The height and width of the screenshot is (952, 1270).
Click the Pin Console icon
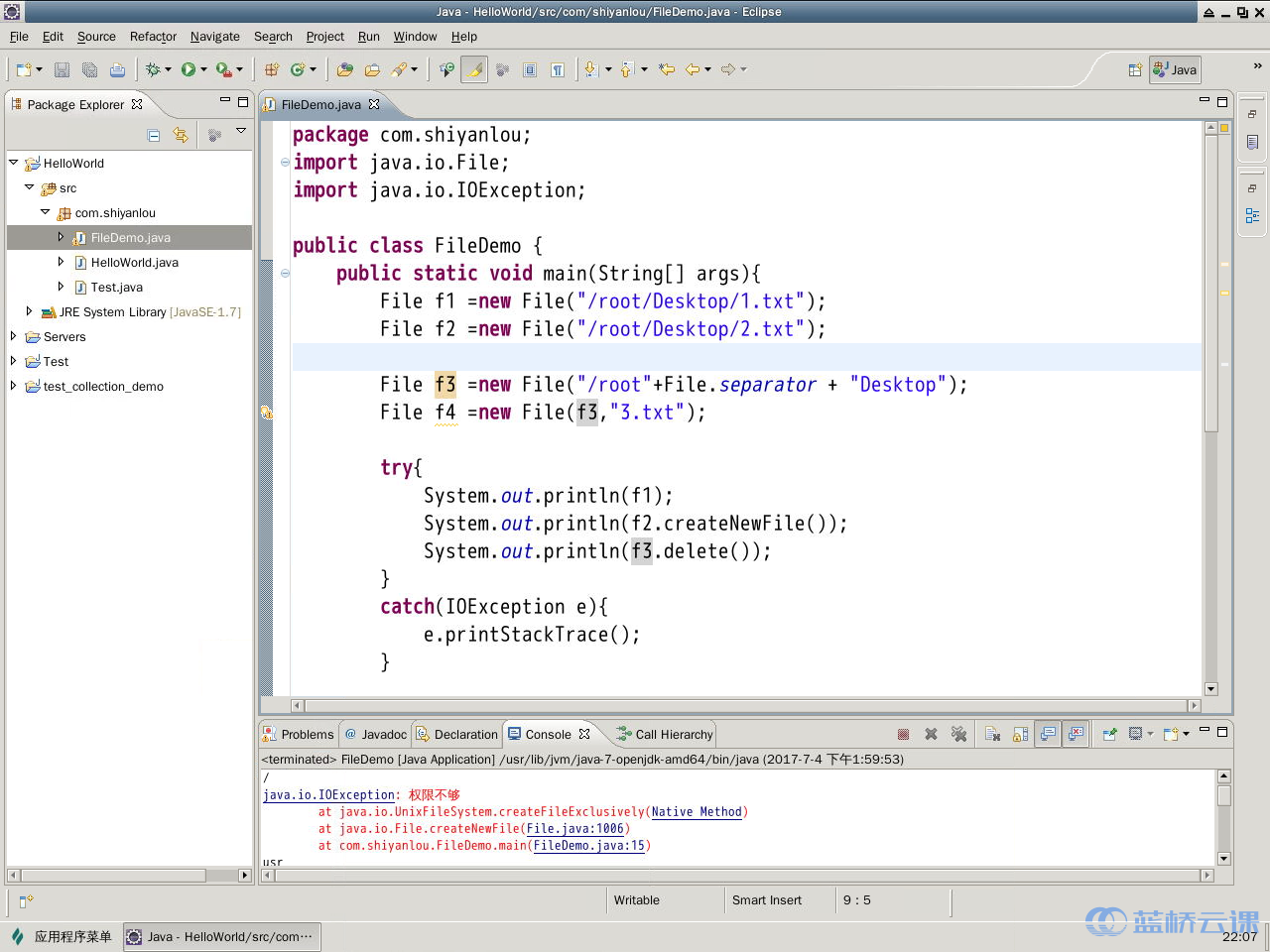coord(1109,734)
